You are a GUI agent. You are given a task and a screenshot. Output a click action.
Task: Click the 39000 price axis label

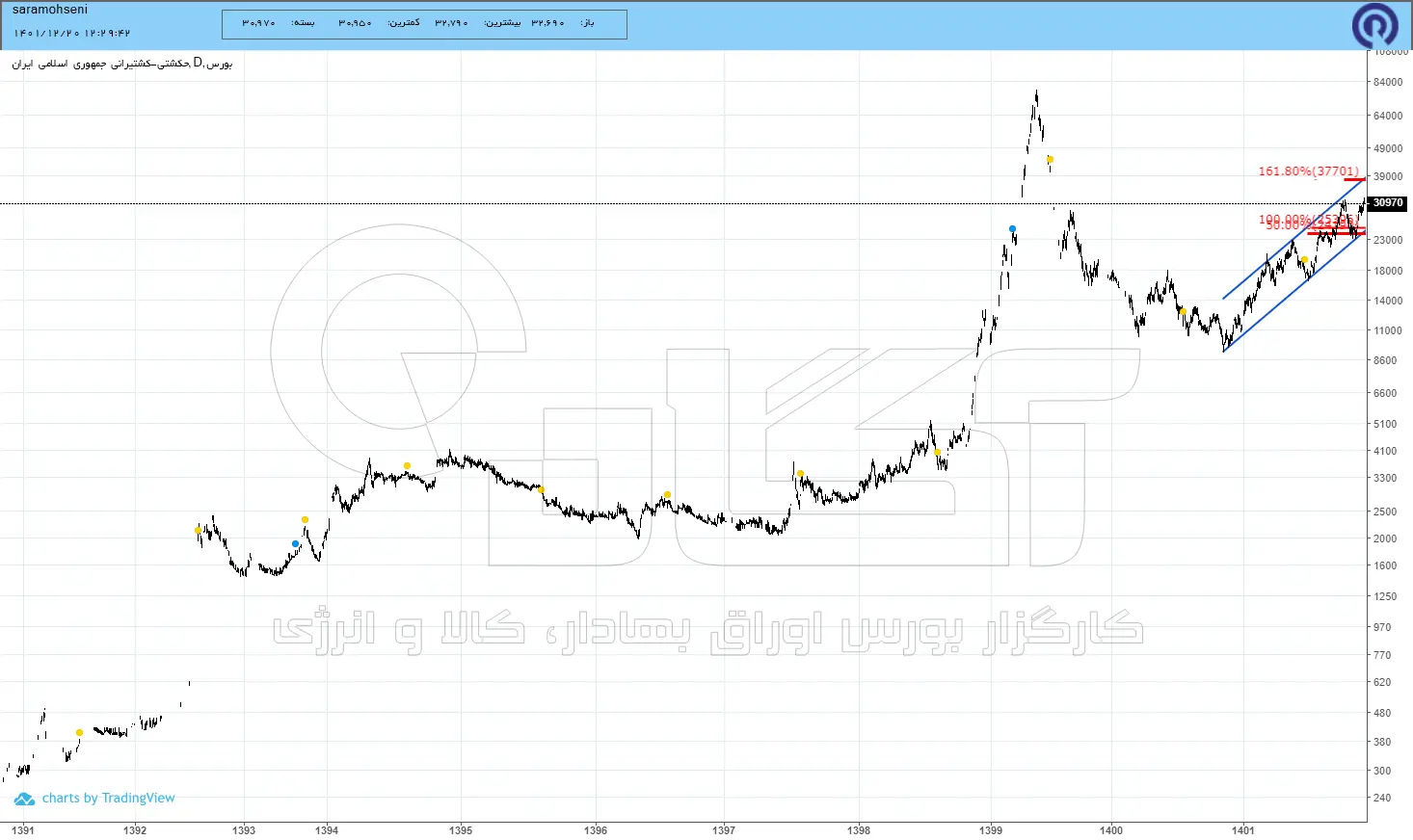coord(1388,176)
